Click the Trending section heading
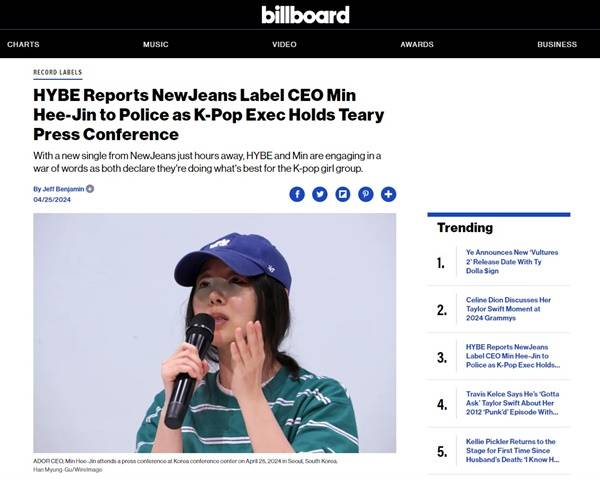This screenshot has height=479, width=600. (x=465, y=228)
